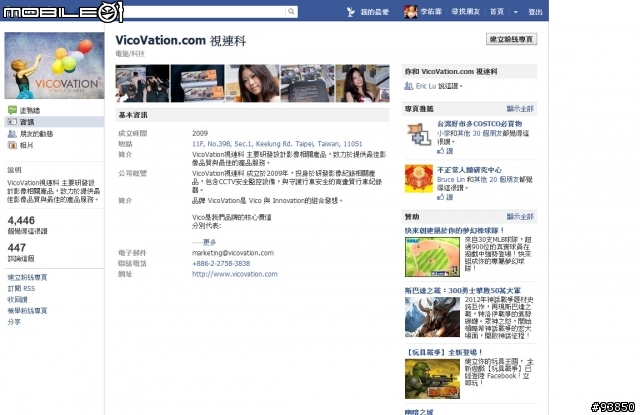Click the 447 talking-about count
The width and height of the screenshot is (640, 415).
17,248
